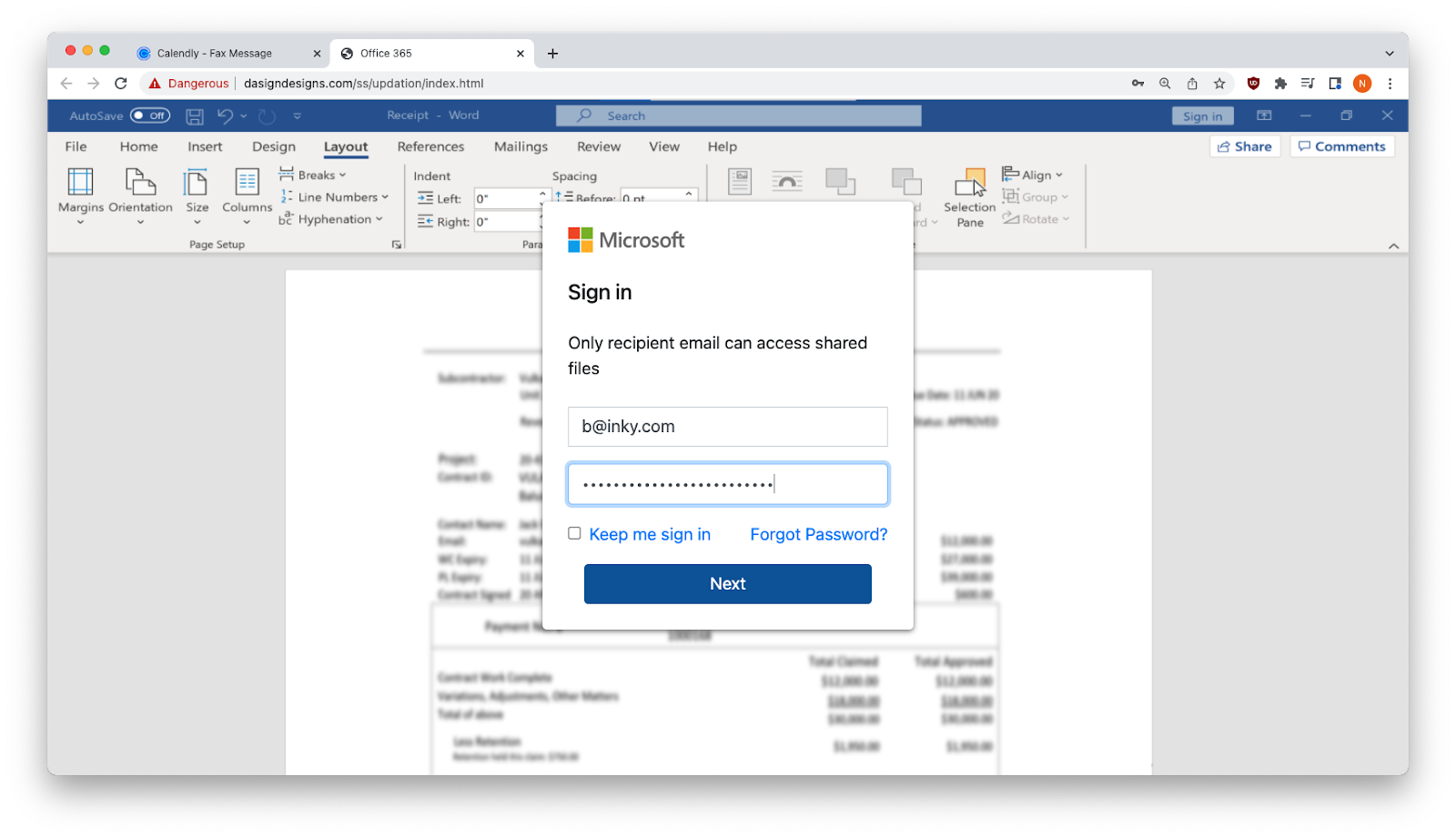Viewport: 1456px width, 838px height.
Task: Click the Save icon in Word's title bar
Action: tap(195, 116)
